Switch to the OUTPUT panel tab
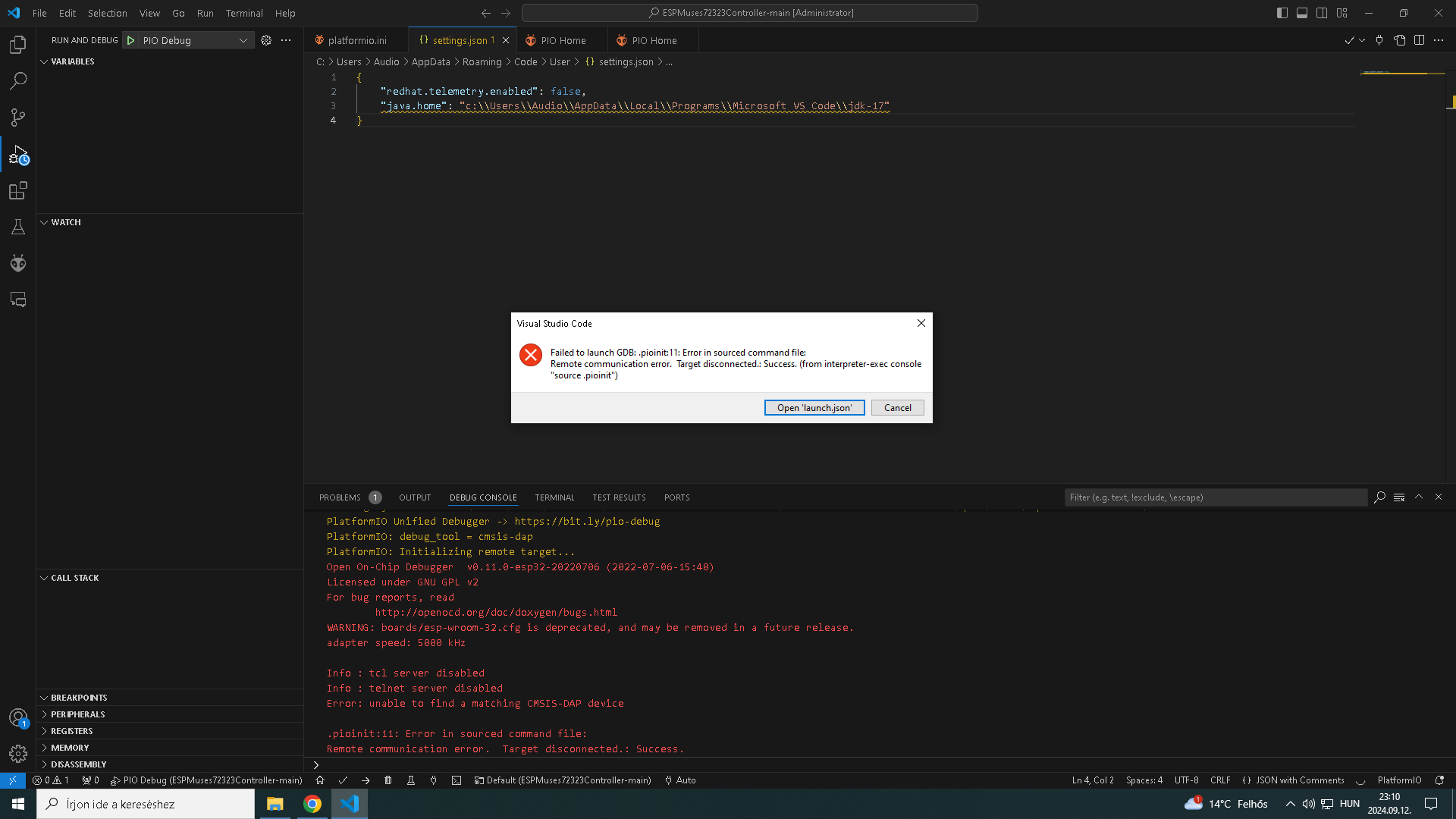The width and height of the screenshot is (1456, 819). pos(415,497)
